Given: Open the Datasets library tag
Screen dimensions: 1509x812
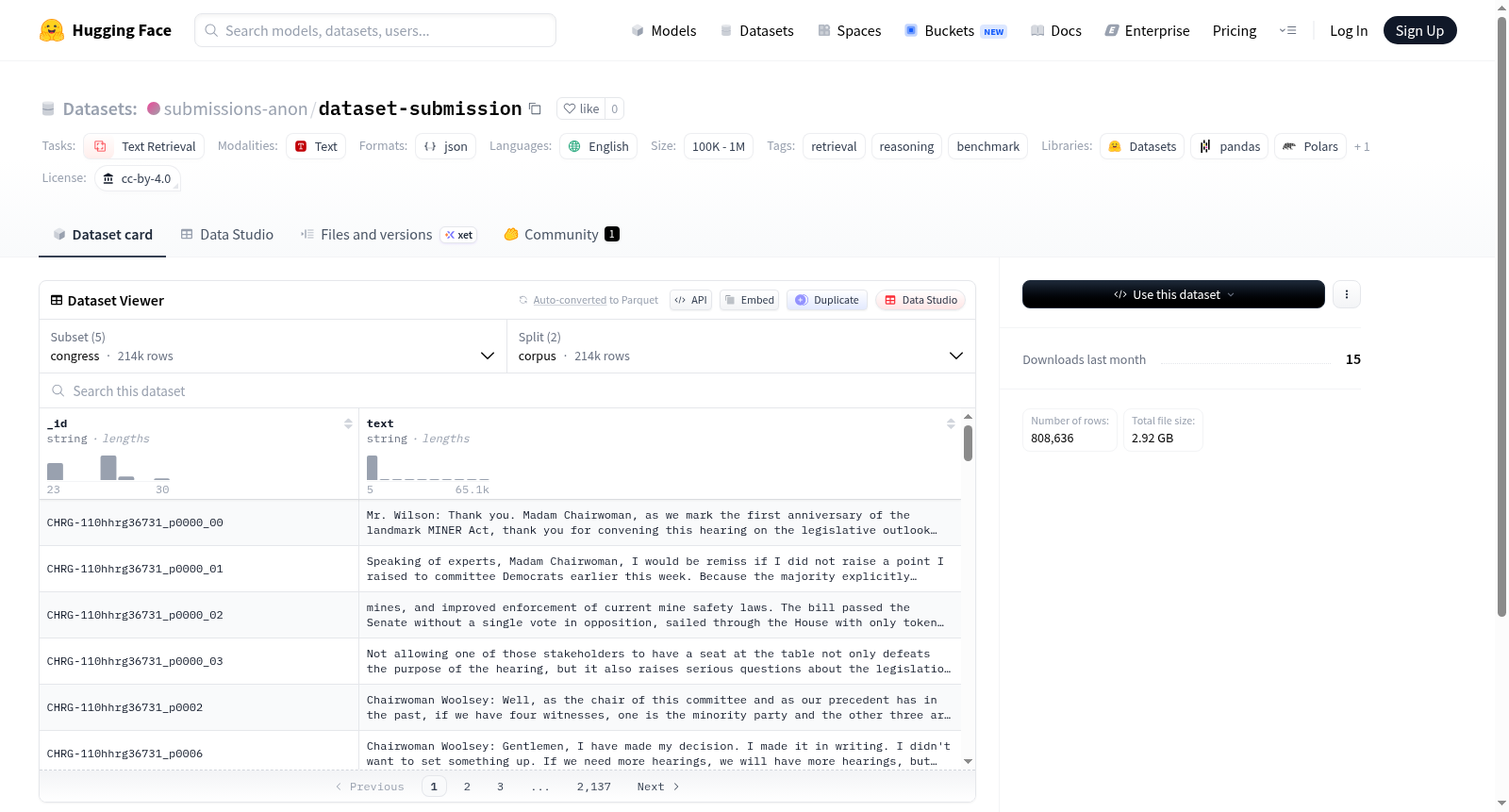Looking at the screenshot, I should tap(1141, 146).
